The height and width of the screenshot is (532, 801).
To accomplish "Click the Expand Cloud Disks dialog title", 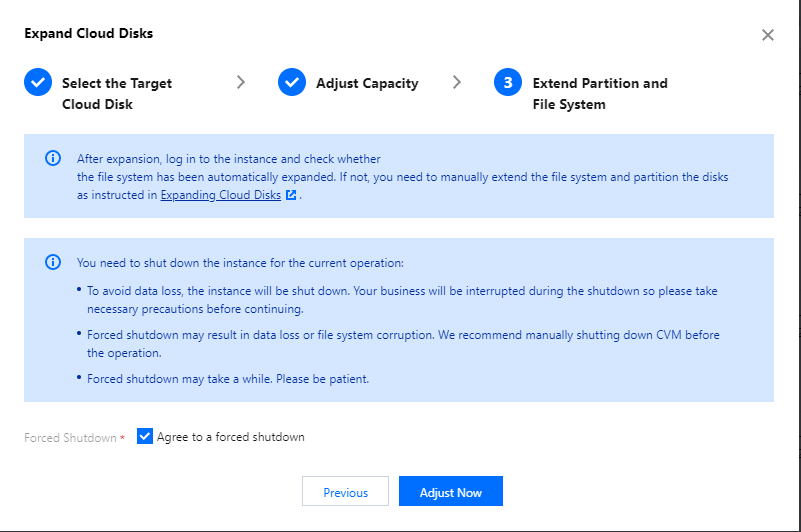I will click(88, 34).
